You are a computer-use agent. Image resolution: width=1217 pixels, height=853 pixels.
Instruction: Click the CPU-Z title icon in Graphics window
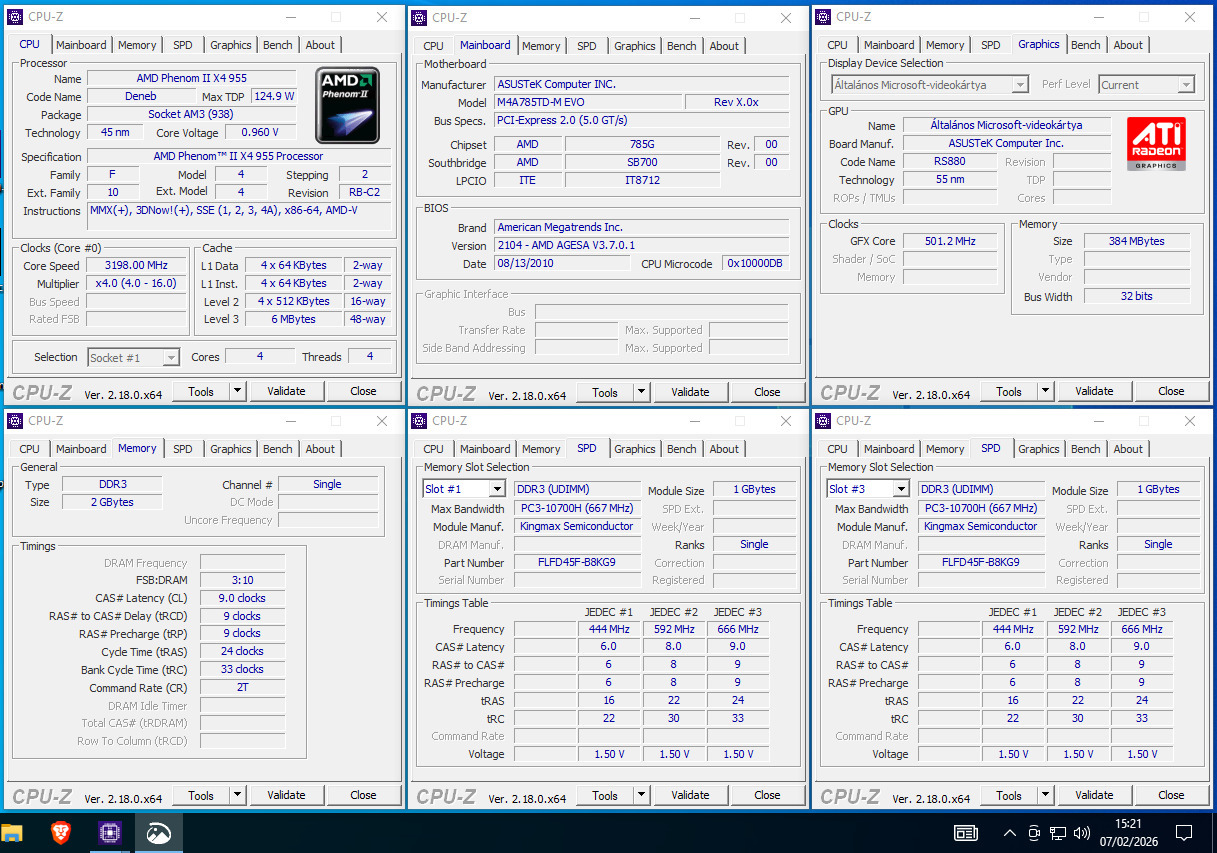[x=823, y=17]
